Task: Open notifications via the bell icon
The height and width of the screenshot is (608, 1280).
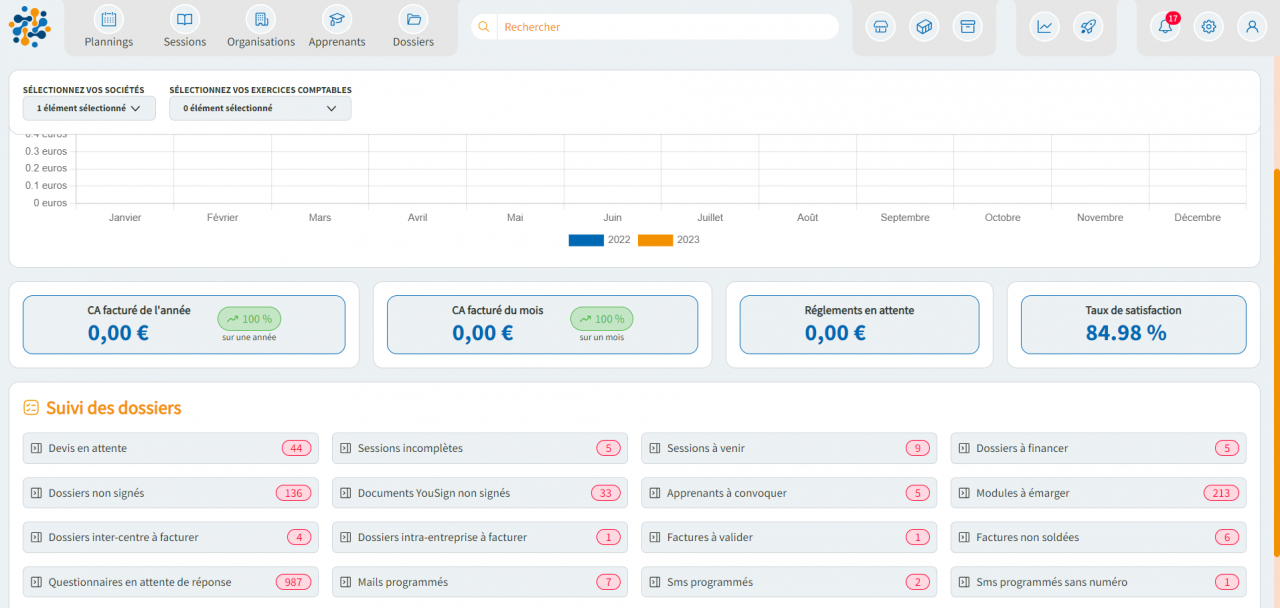Action: pyautogui.click(x=1164, y=27)
